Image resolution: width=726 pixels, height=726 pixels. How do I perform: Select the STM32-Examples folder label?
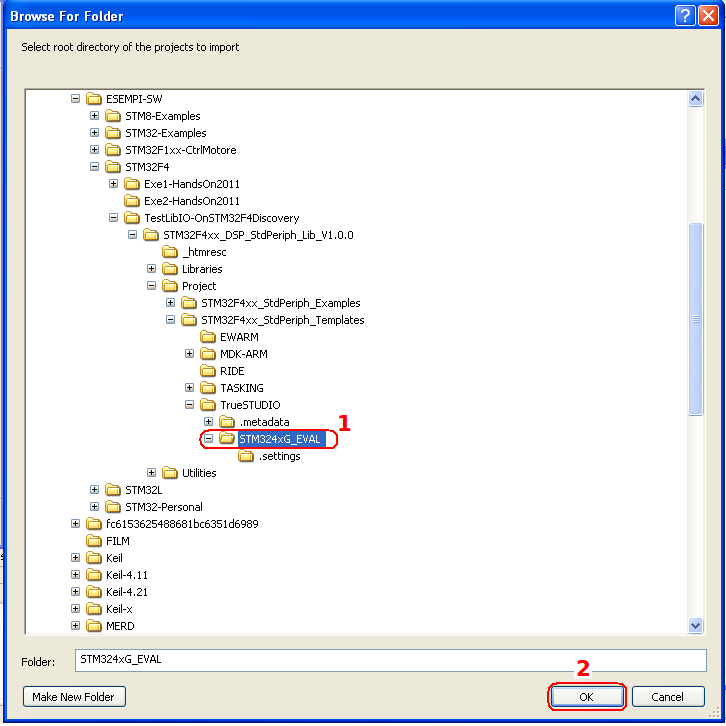coord(166,133)
